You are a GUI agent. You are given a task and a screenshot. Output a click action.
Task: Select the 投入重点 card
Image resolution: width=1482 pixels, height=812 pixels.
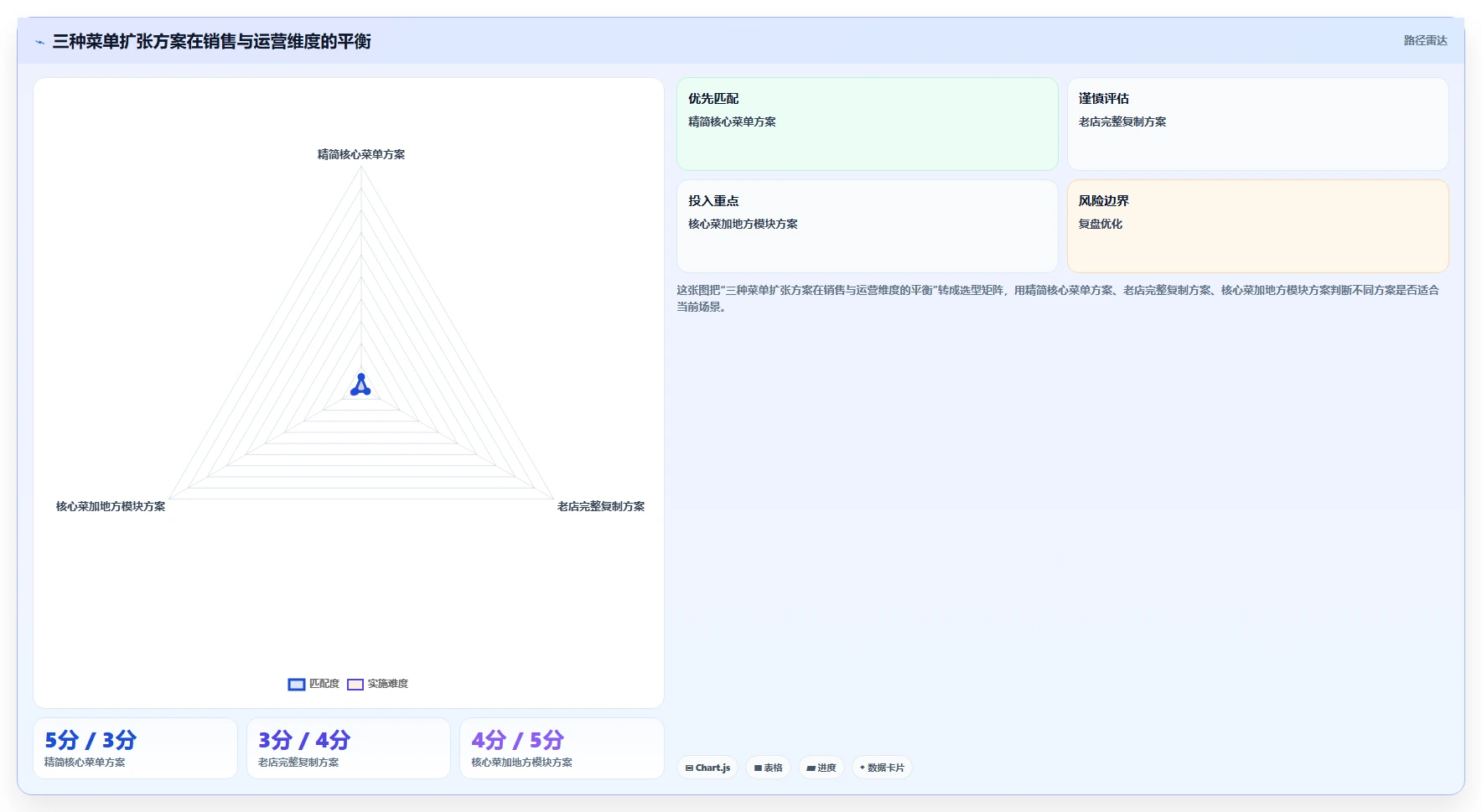868,226
